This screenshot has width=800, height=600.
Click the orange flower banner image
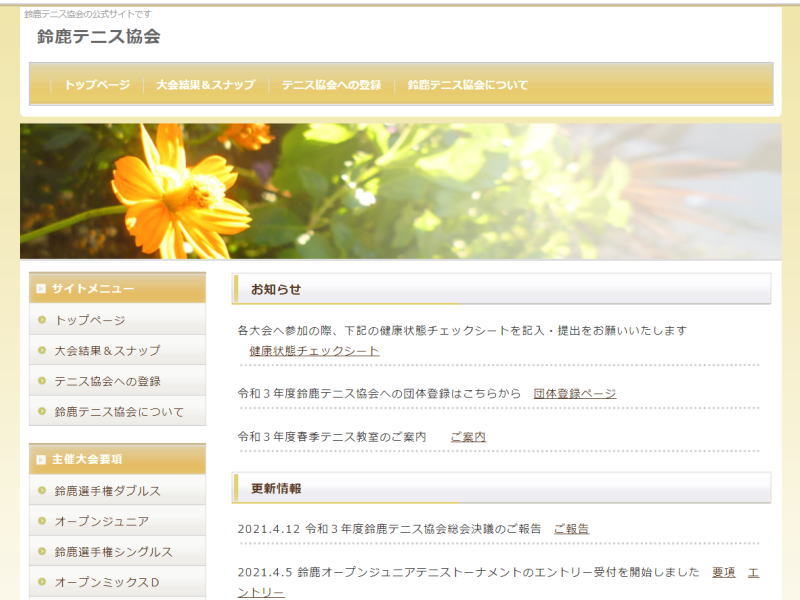coord(400,191)
